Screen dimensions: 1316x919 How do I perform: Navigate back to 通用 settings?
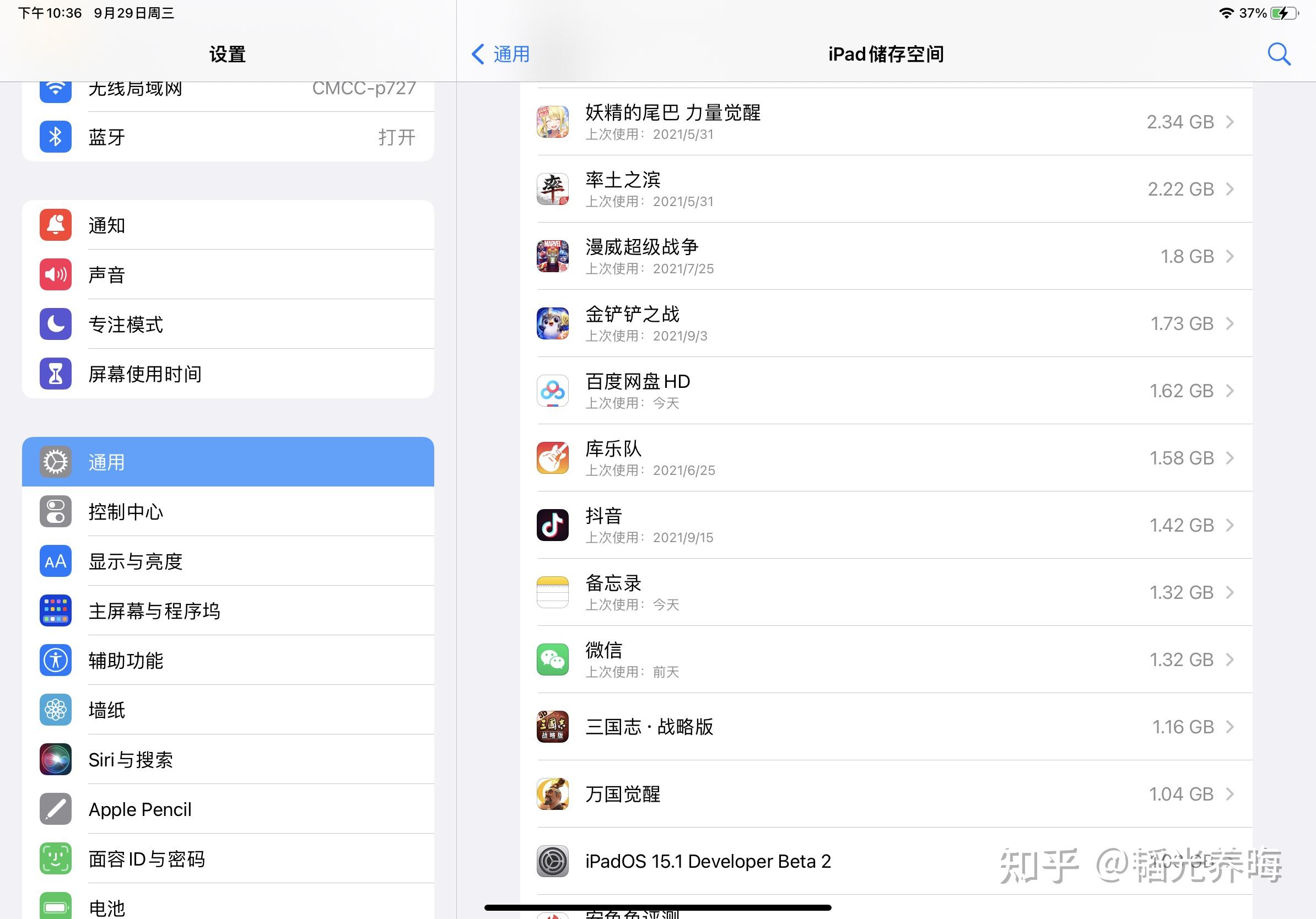coord(504,53)
